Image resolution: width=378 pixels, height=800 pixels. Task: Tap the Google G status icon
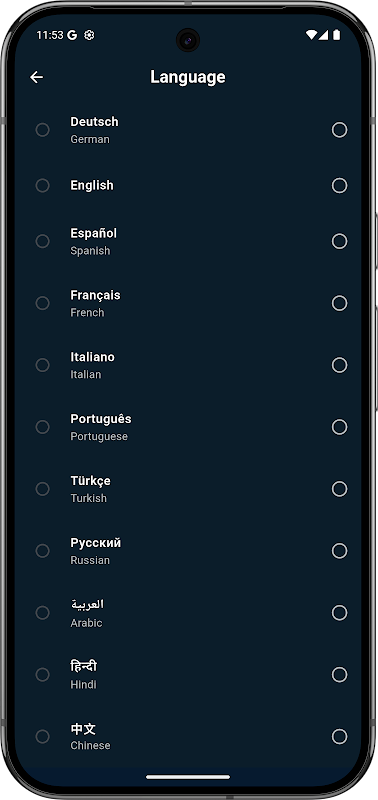[72, 35]
